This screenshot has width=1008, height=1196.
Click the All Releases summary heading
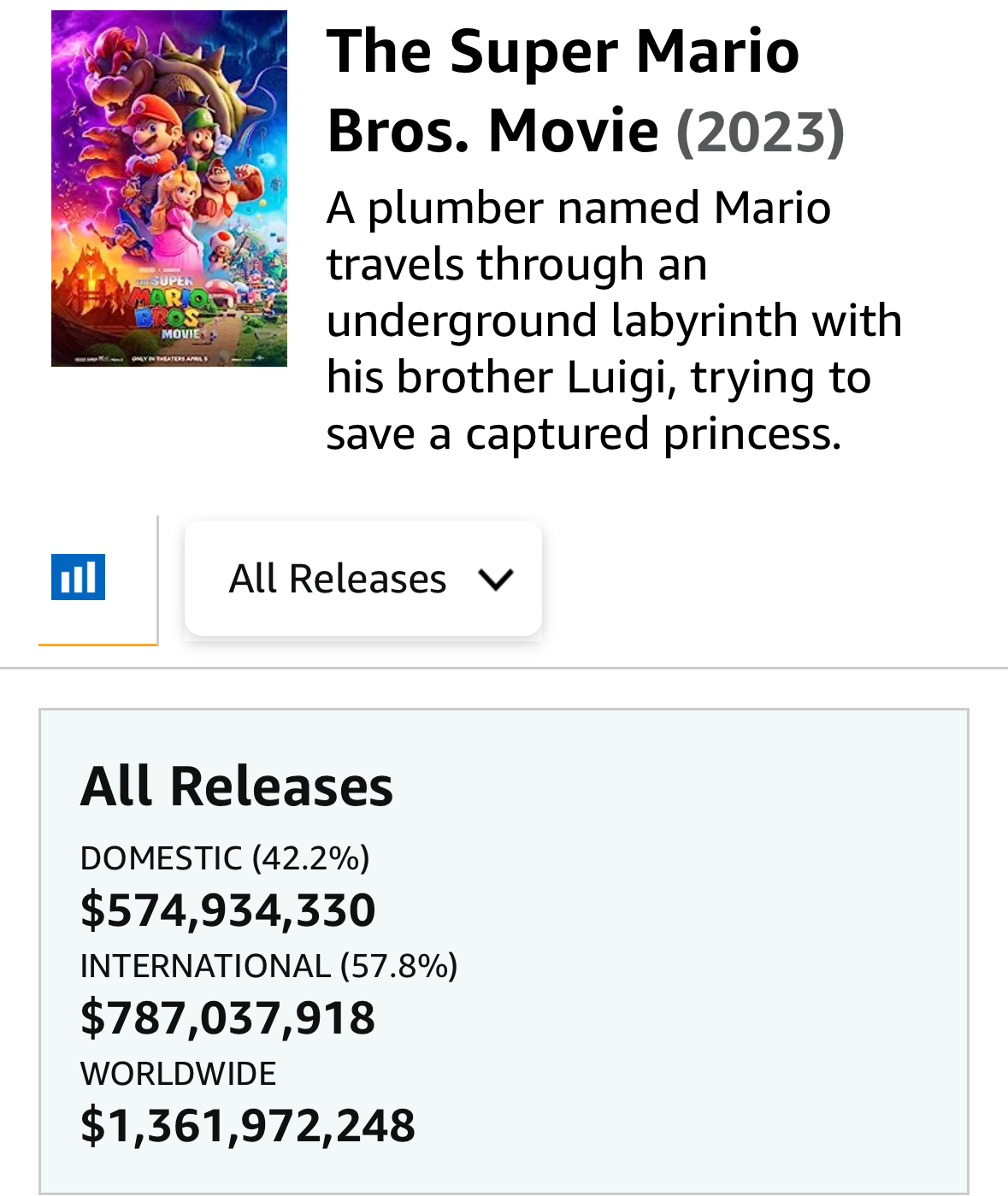[x=237, y=786]
